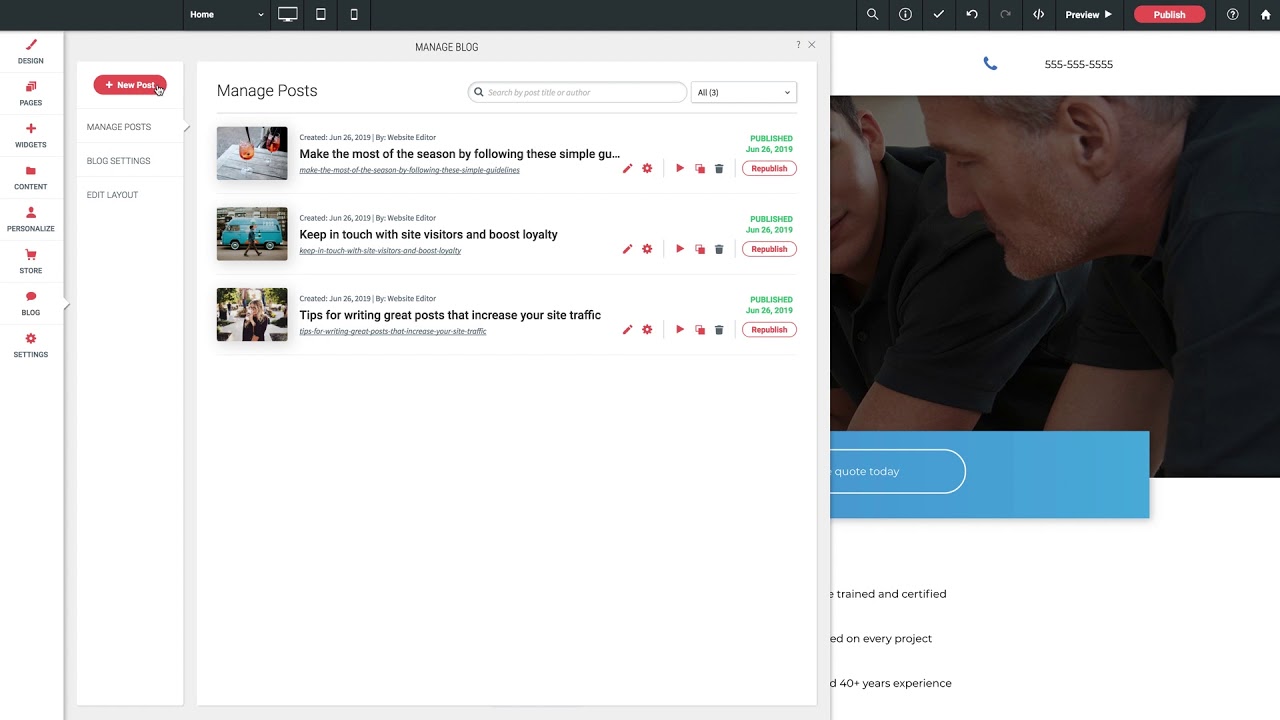The width and height of the screenshot is (1280, 720).
Task: Click the Publish button in top bar
Action: [1169, 14]
